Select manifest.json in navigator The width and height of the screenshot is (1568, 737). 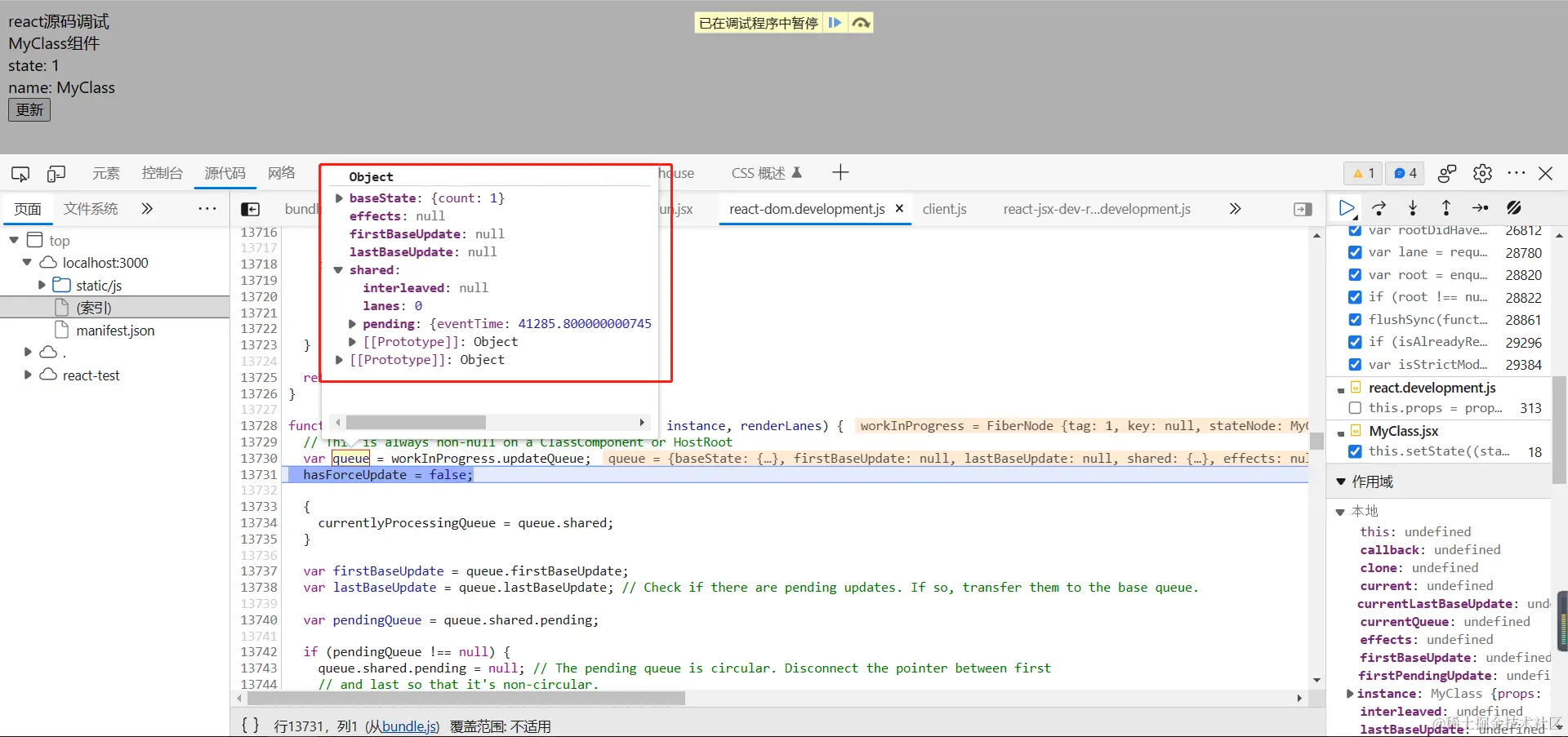(x=115, y=331)
